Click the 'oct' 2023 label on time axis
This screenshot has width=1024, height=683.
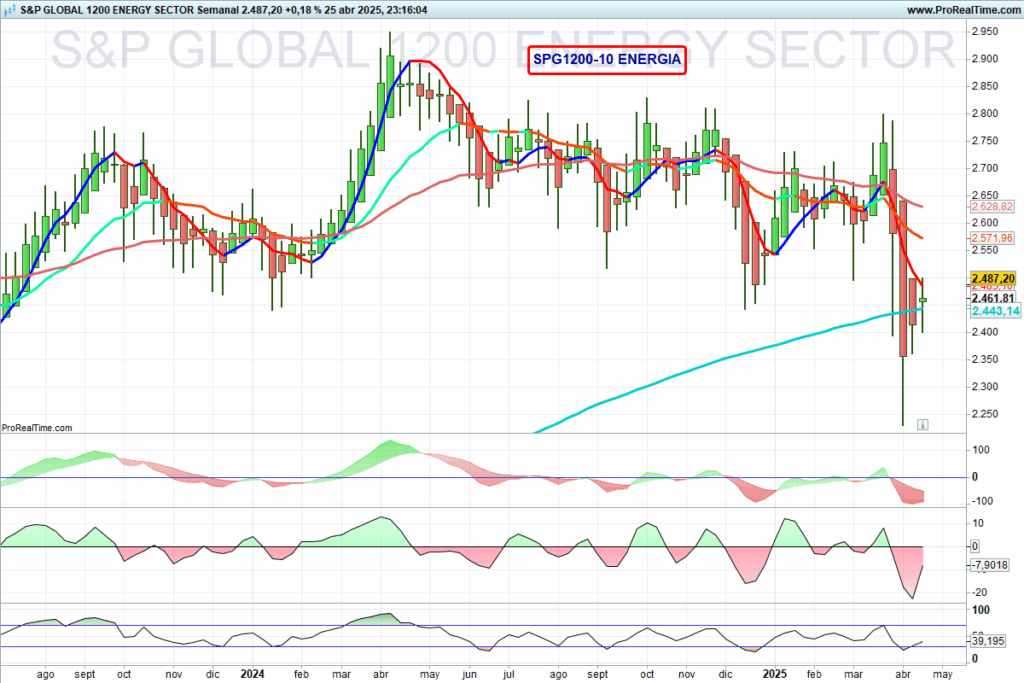click(123, 674)
